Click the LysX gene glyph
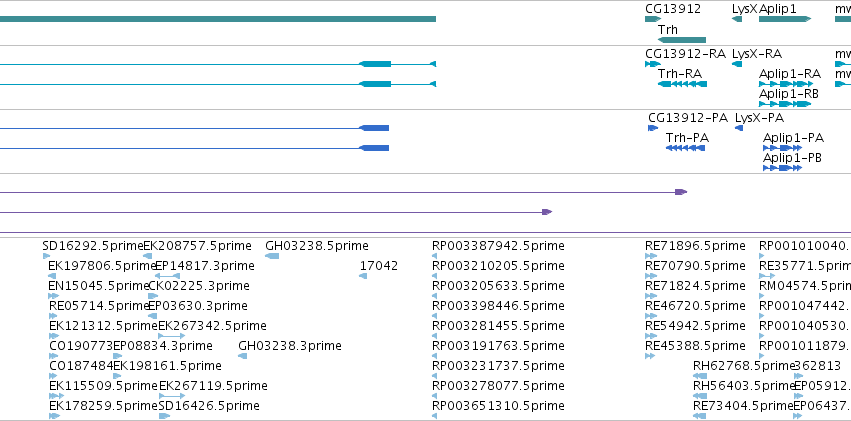The width and height of the screenshot is (851, 421). pos(736,19)
